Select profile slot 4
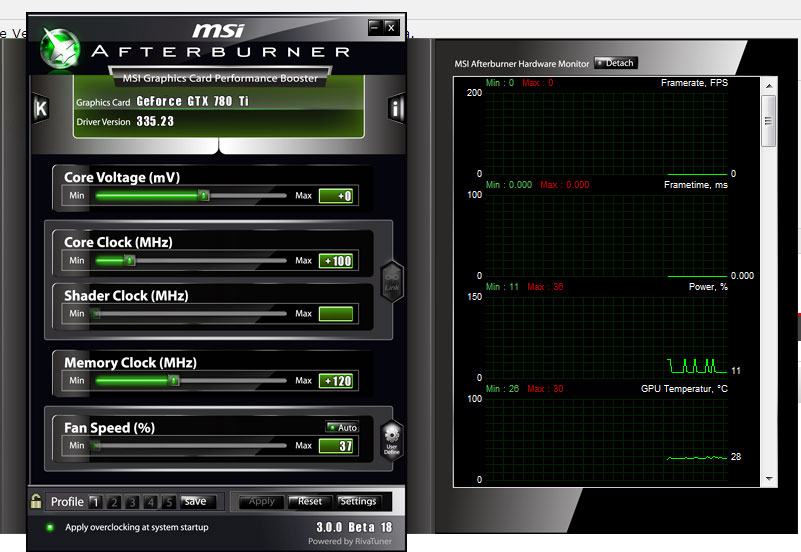This screenshot has height=552, width=801. tap(150, 501)
